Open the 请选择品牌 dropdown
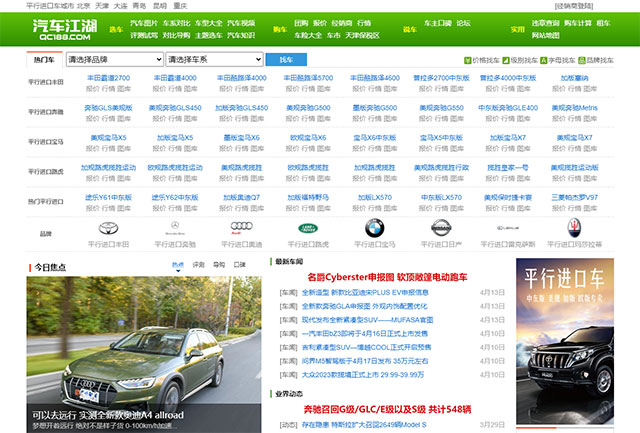This screenshot has width=640, height=433. 113,60
